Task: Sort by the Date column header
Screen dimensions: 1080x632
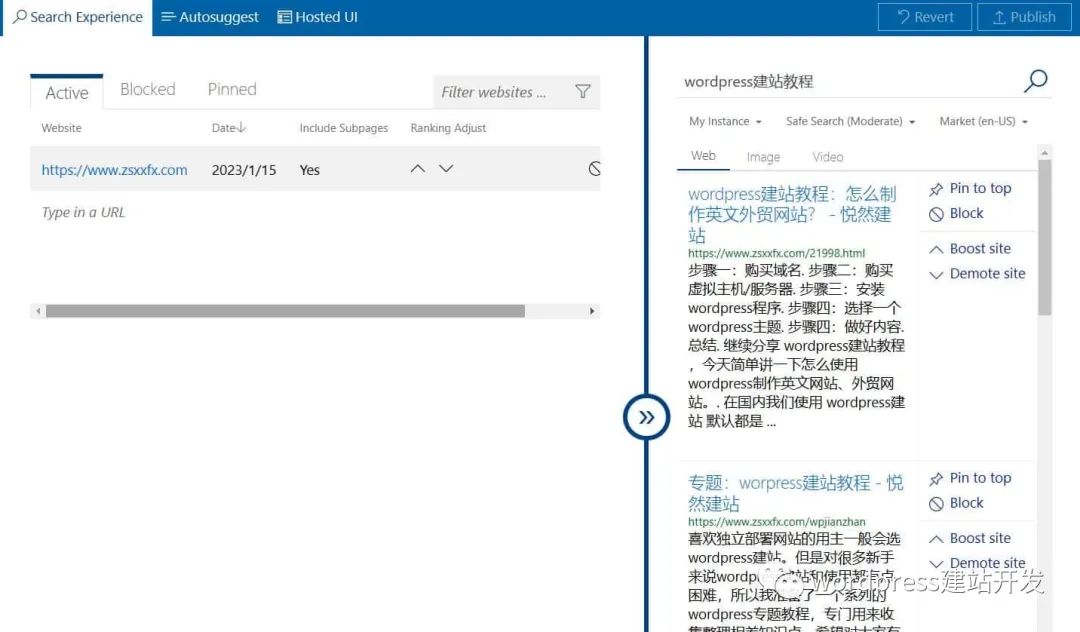Action: pyautogui.click(x=229, y=128)
